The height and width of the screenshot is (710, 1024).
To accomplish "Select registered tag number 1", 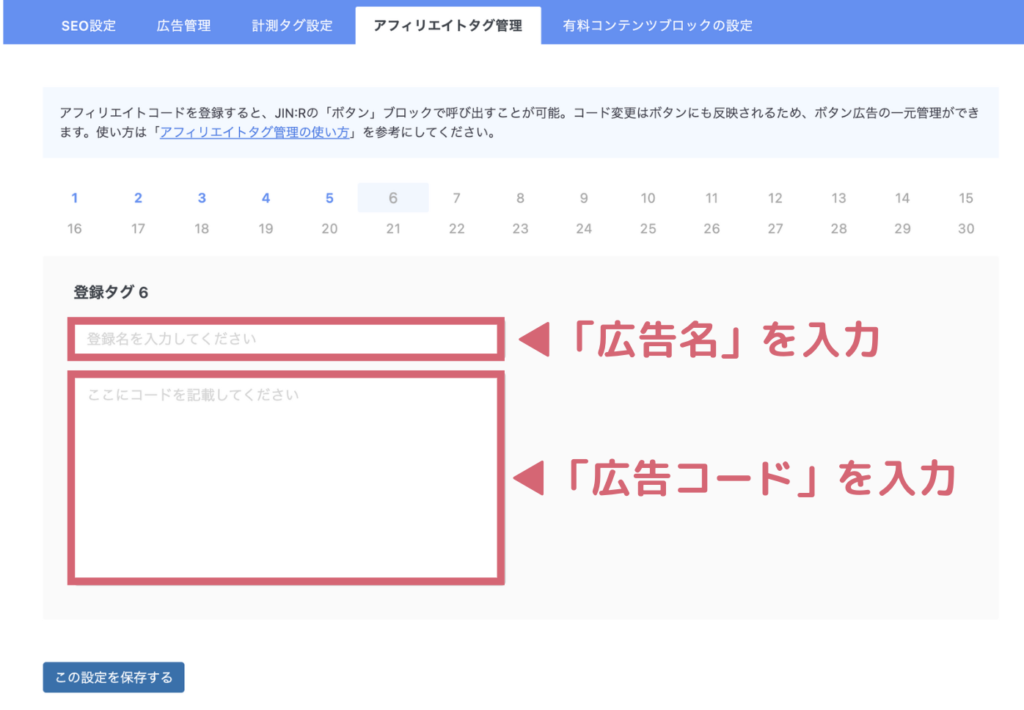I will pos(75,198).
